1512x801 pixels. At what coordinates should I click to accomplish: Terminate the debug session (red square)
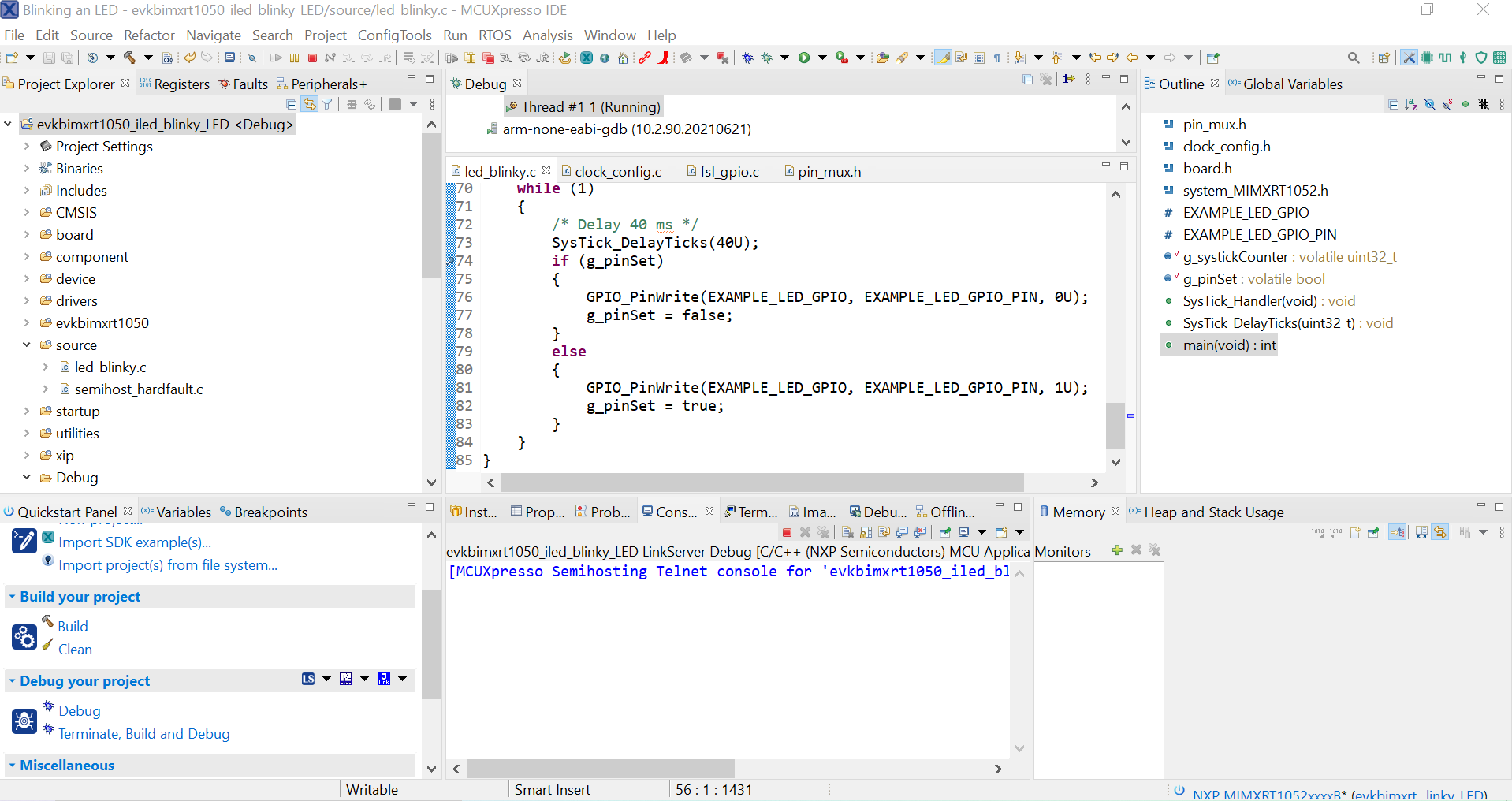tap(313, 58)
